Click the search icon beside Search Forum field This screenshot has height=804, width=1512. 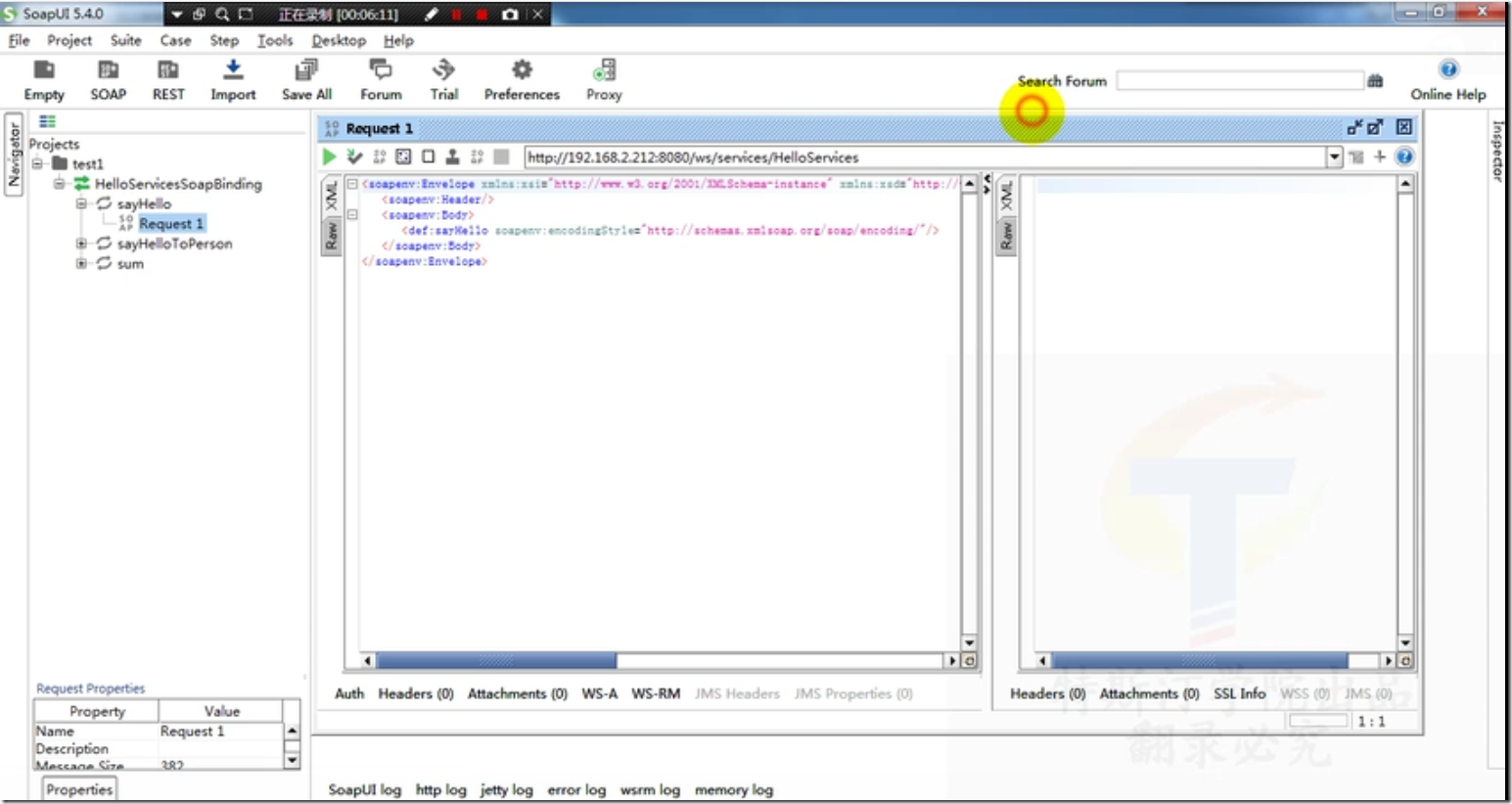point(1375,81)
